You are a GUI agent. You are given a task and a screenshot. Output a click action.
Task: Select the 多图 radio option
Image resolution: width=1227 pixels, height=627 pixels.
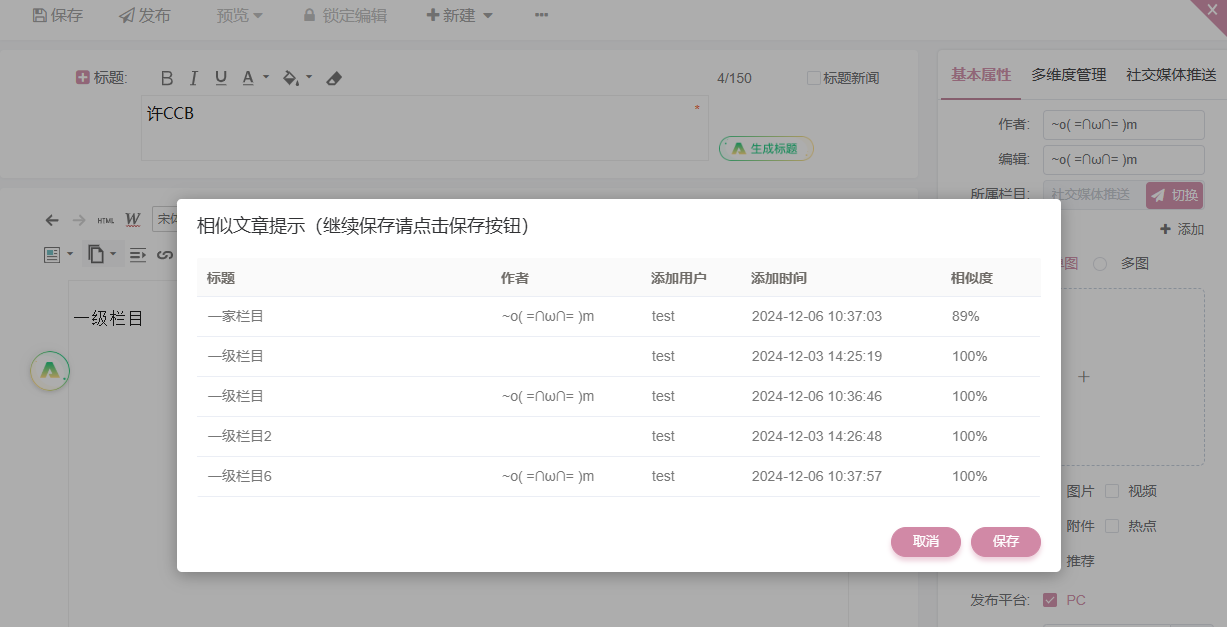(x=1100, y=263)
